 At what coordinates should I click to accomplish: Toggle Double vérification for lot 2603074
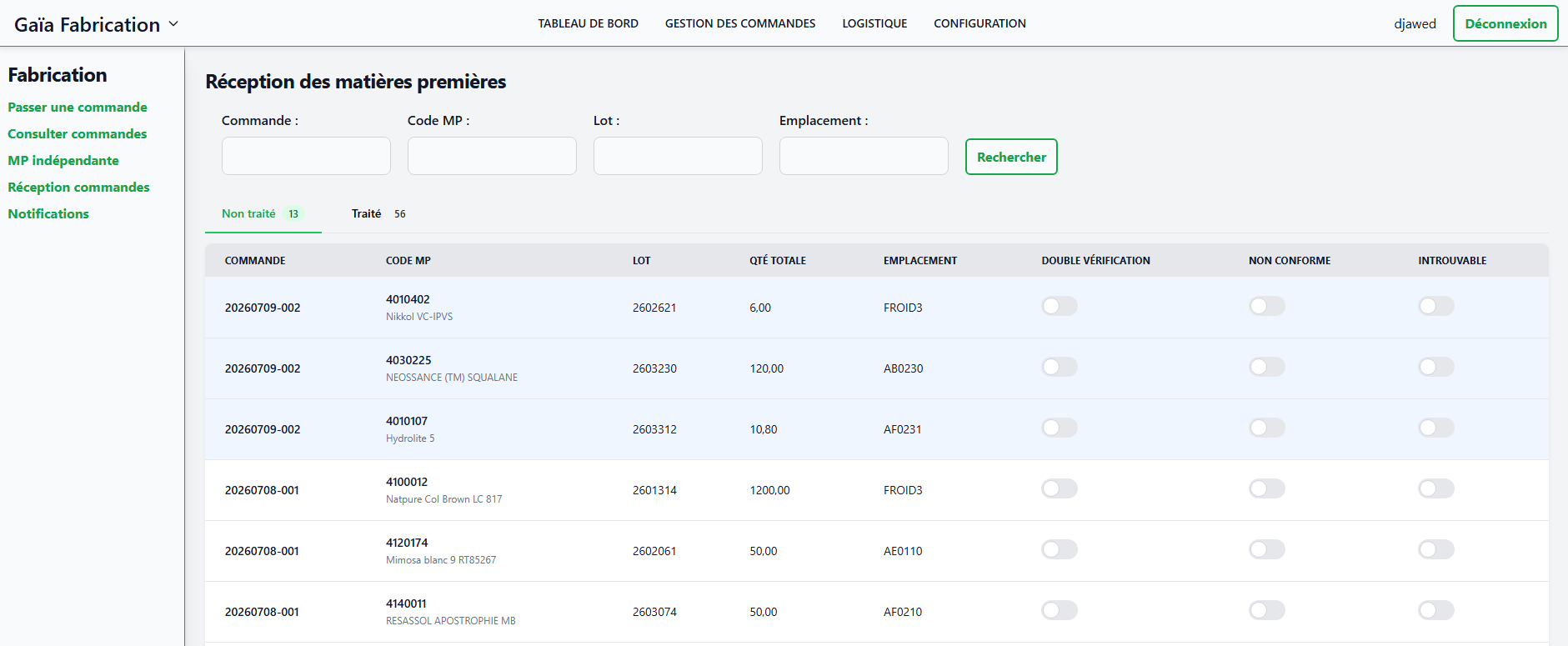[x=1060, y=610]
